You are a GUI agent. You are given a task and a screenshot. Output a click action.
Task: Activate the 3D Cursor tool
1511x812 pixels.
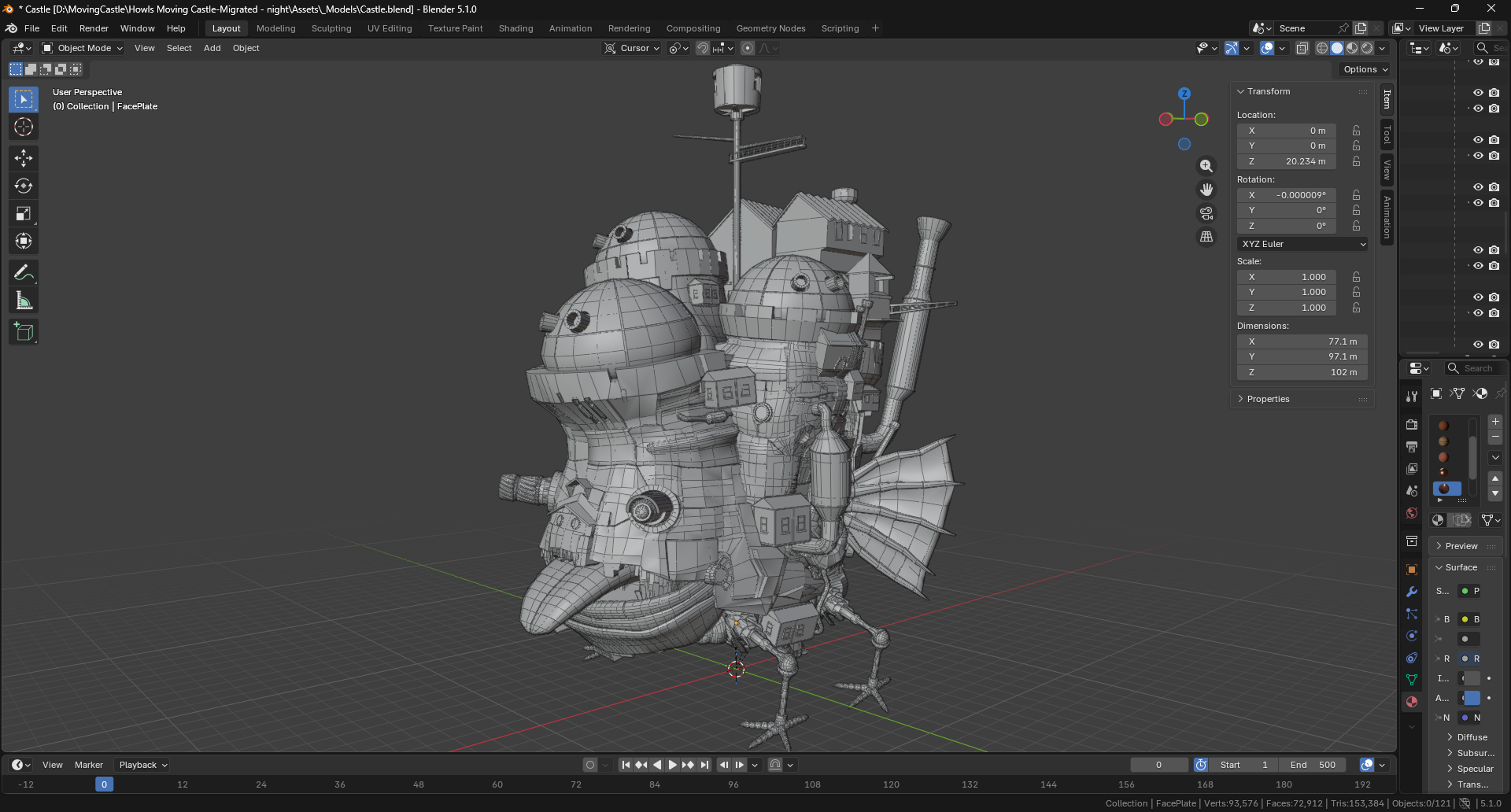pyautogui.click(x=24, y=127)
